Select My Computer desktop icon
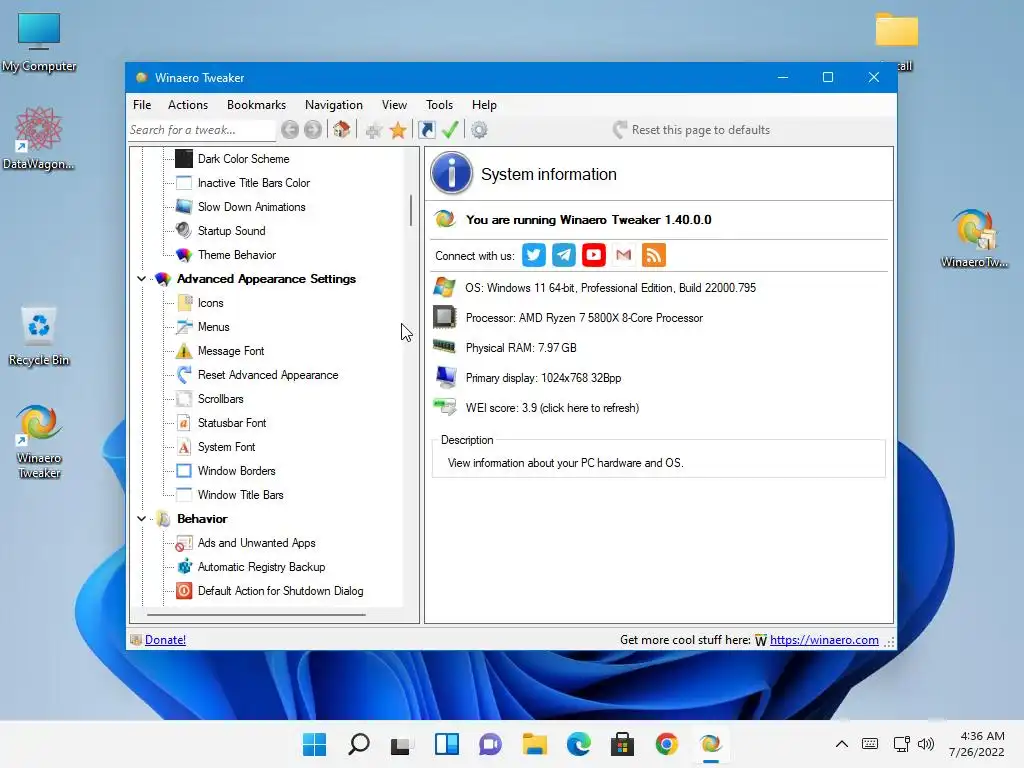Screen dimensions: 1024x768 39,42
